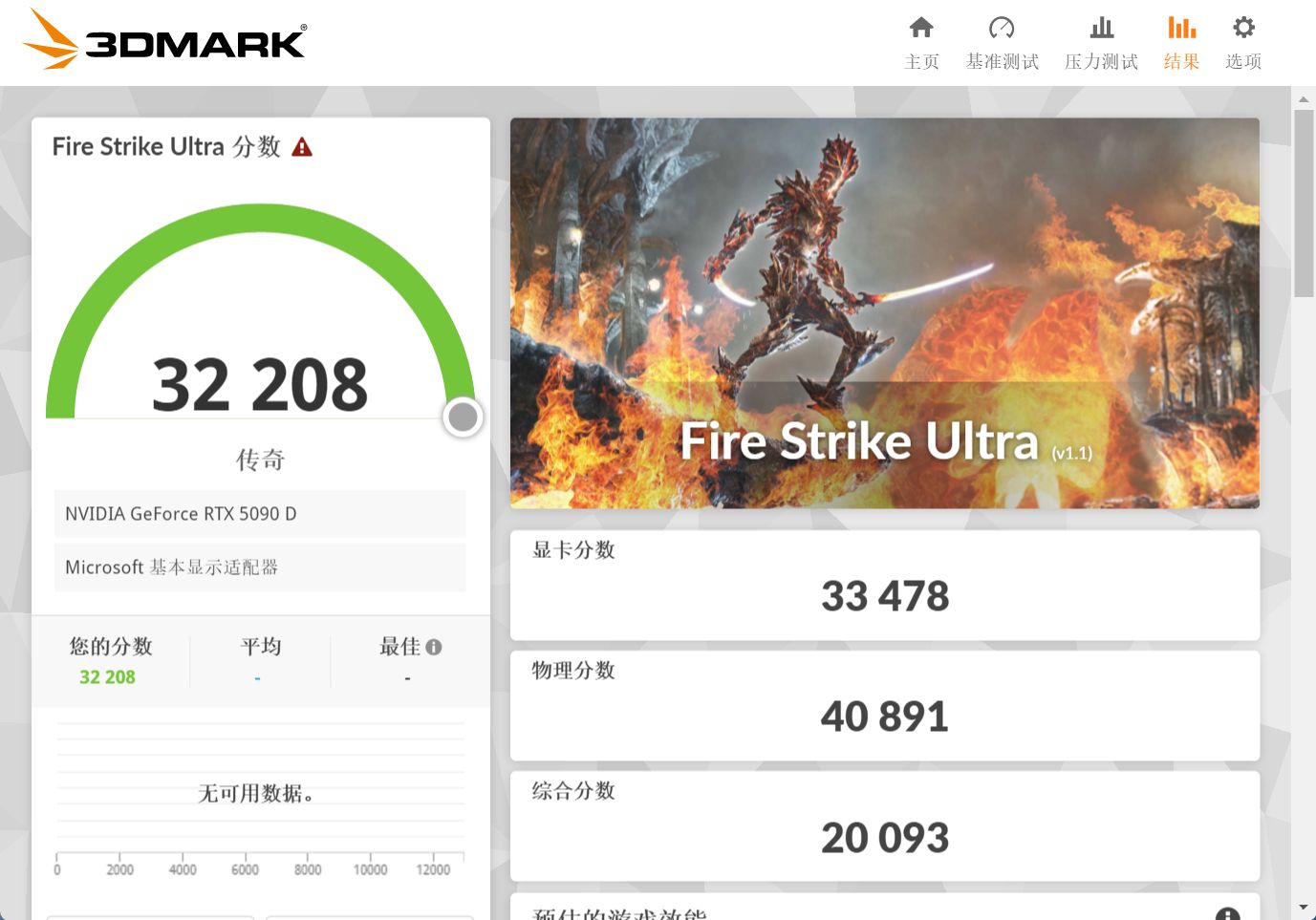Screen dimensions: 1316x920
Task: Click the Microsoft 基本显示适配器 entry
Action: pyautogui.click(x=260, y=567)
